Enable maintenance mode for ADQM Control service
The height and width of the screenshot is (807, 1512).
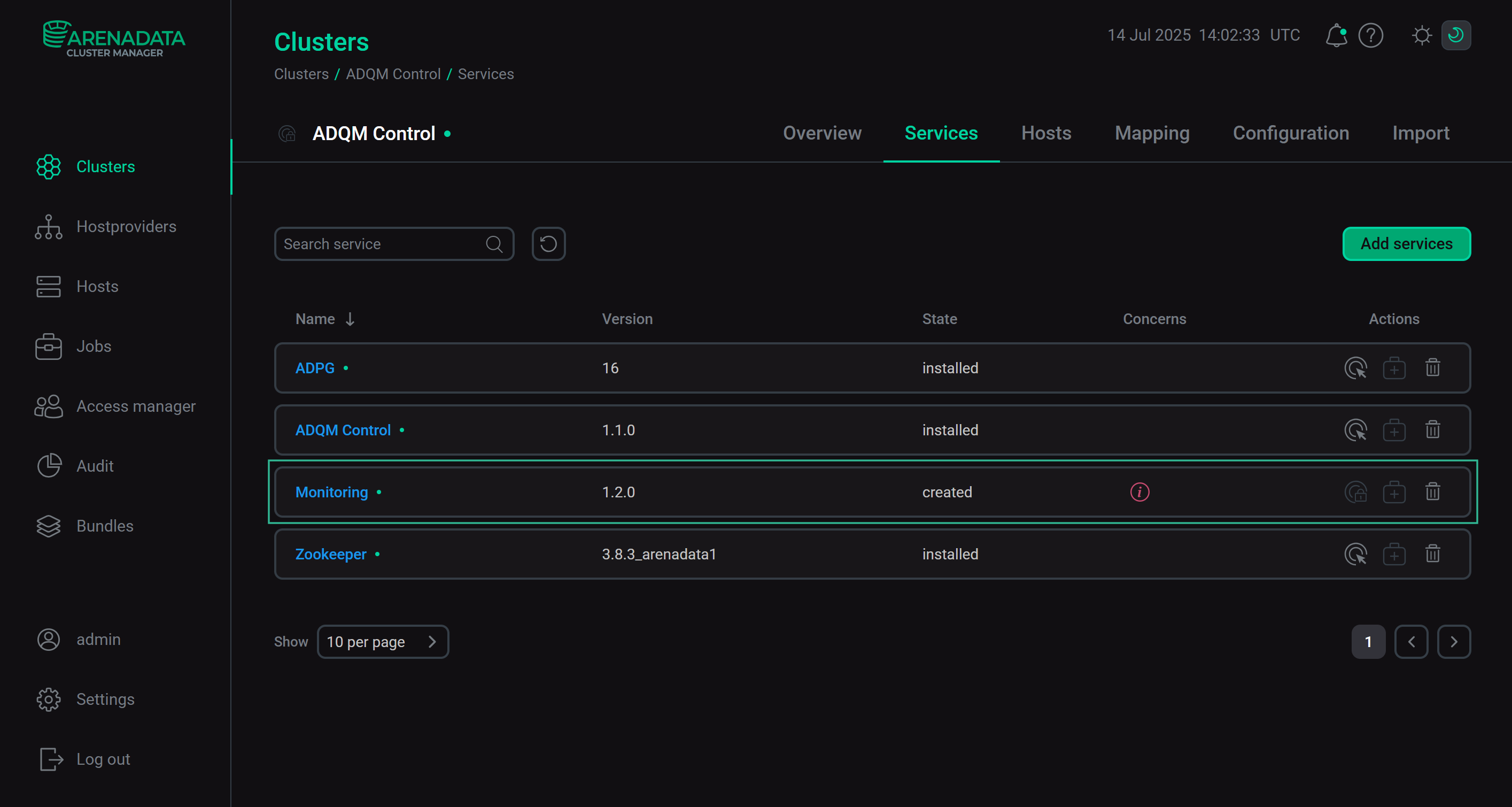(1395, 430)
